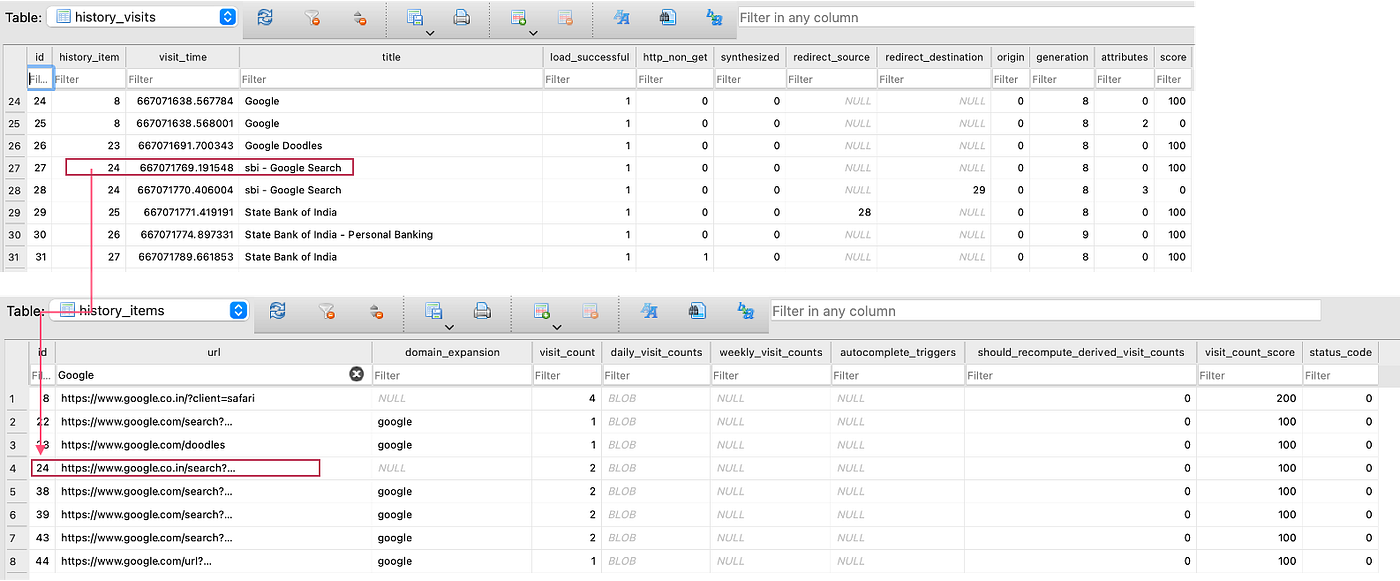Focus the weekly_visit_counts filter box
Viewport: 1400px width, 581px height.
770,375
